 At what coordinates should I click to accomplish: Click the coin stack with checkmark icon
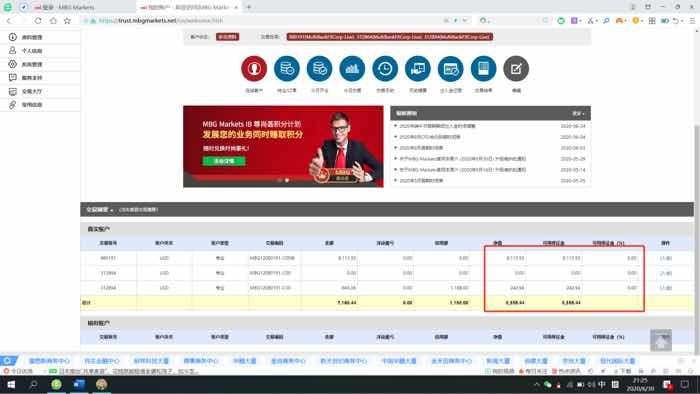[320, 69]
